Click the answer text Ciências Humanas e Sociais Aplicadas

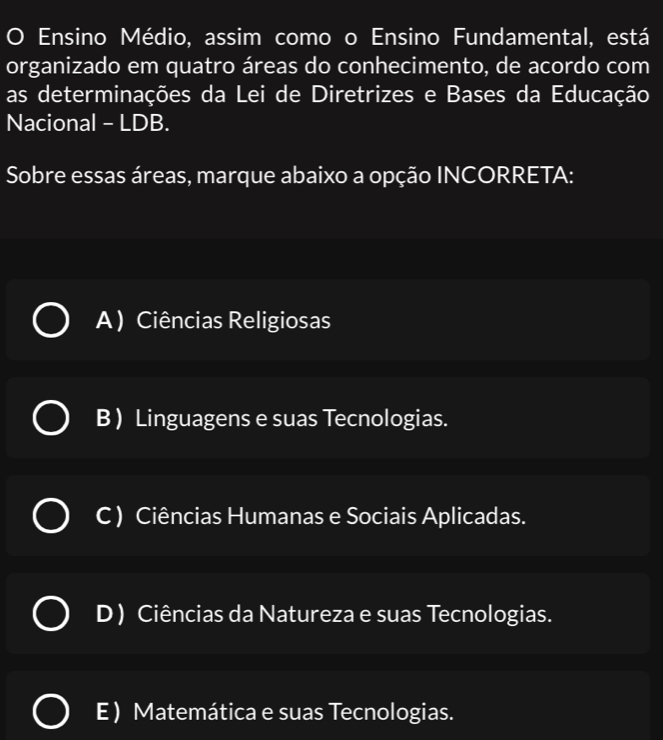click(331, 516)
